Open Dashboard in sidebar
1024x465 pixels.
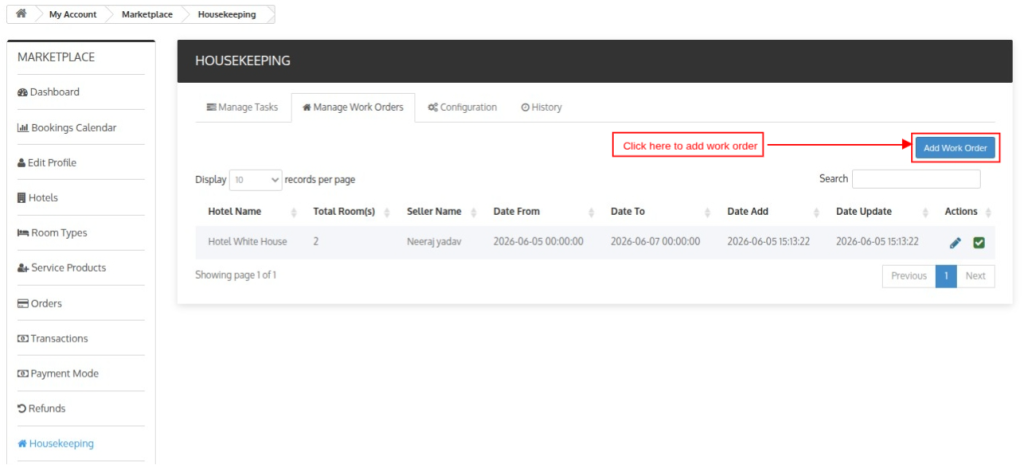click(48, 92)
